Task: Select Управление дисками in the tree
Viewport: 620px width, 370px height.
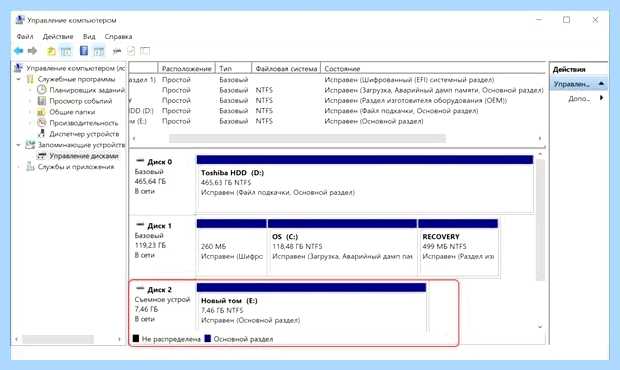Action: coord(83,156)
